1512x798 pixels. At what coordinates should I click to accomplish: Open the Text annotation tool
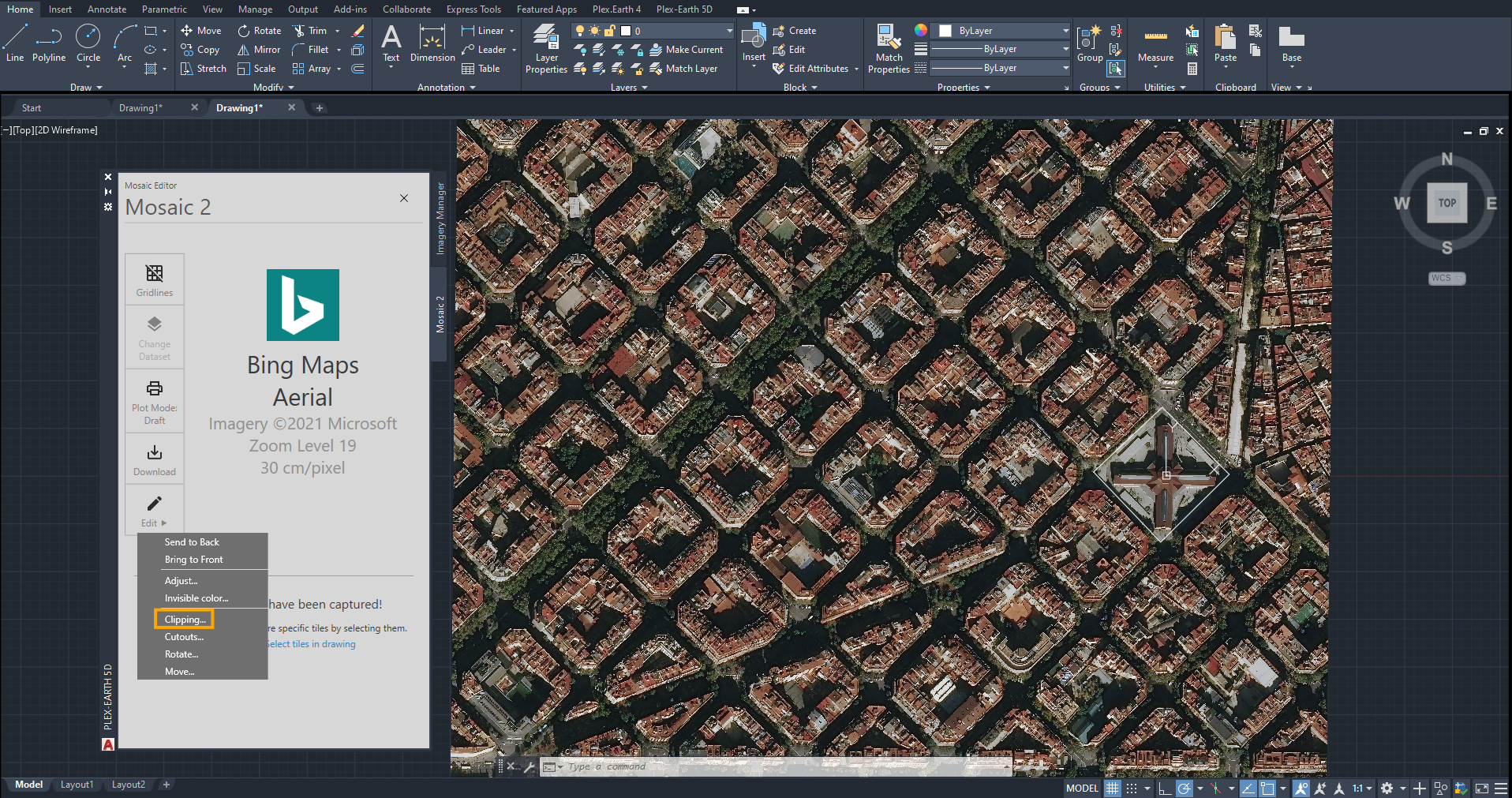pyautogui.click(x=391, y=43)
